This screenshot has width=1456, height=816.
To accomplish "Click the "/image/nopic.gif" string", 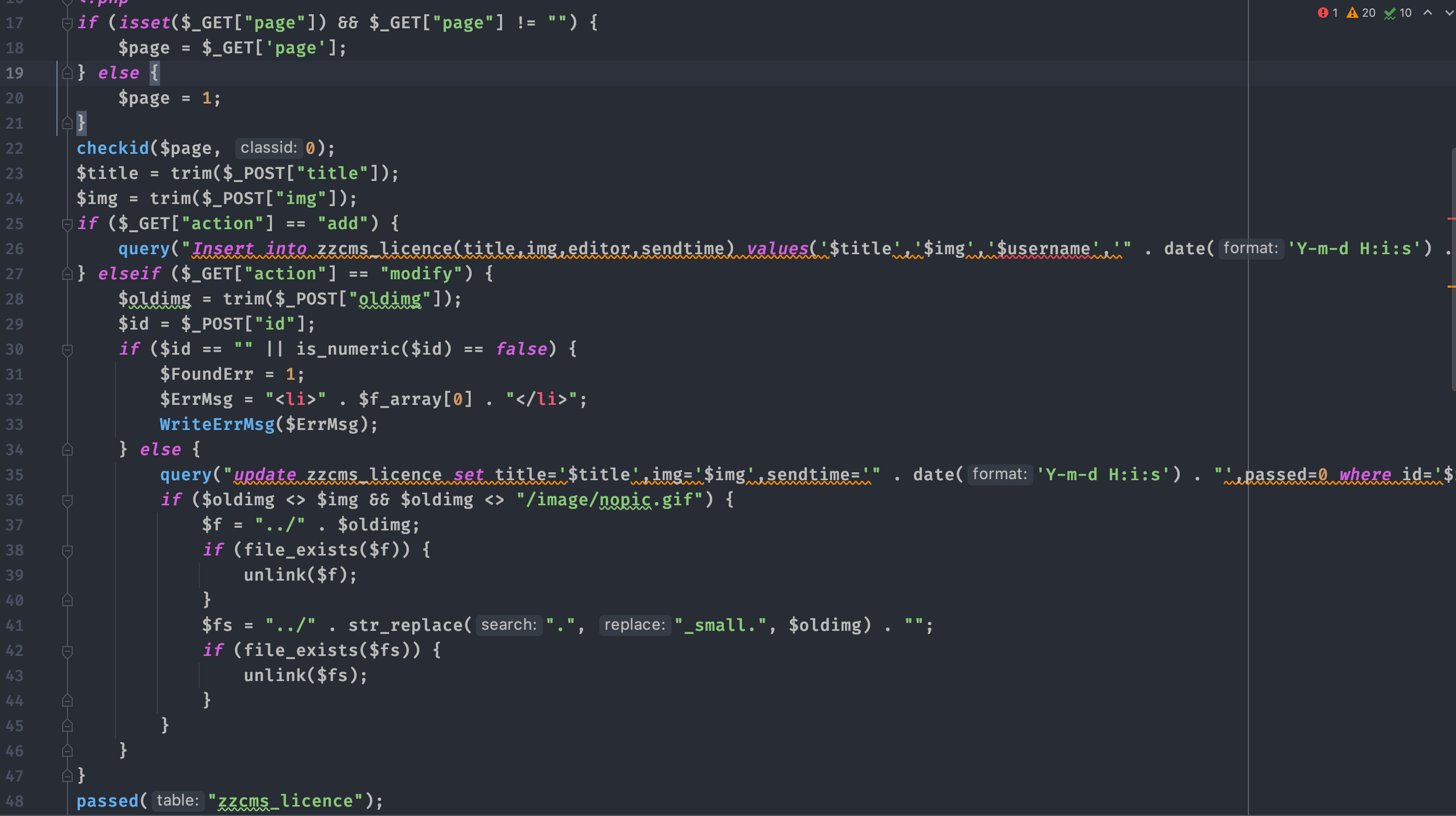I will click(x=609, y=500).
